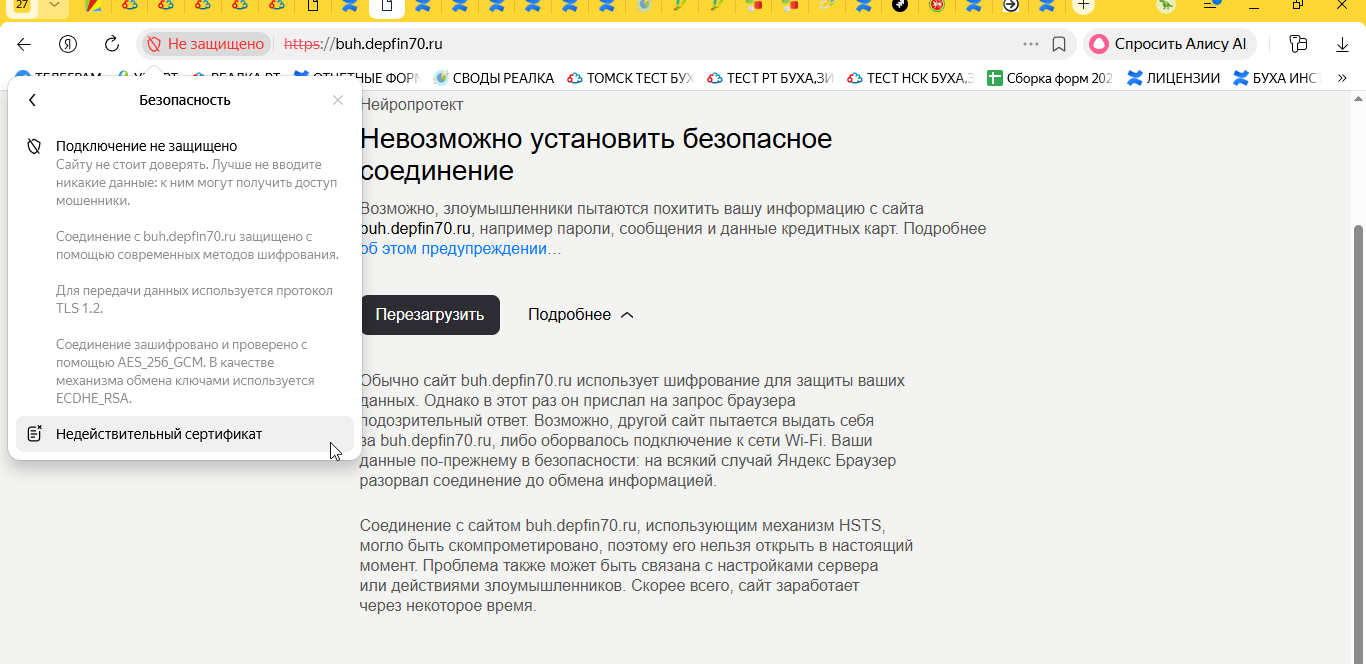Open the downloads arrow icon

coord(1343,44)
